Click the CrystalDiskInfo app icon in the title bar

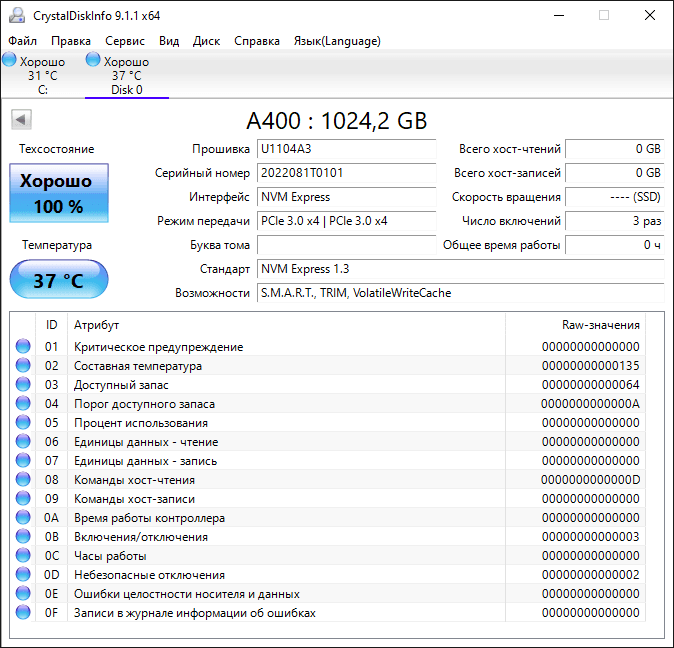click(17, 15)
